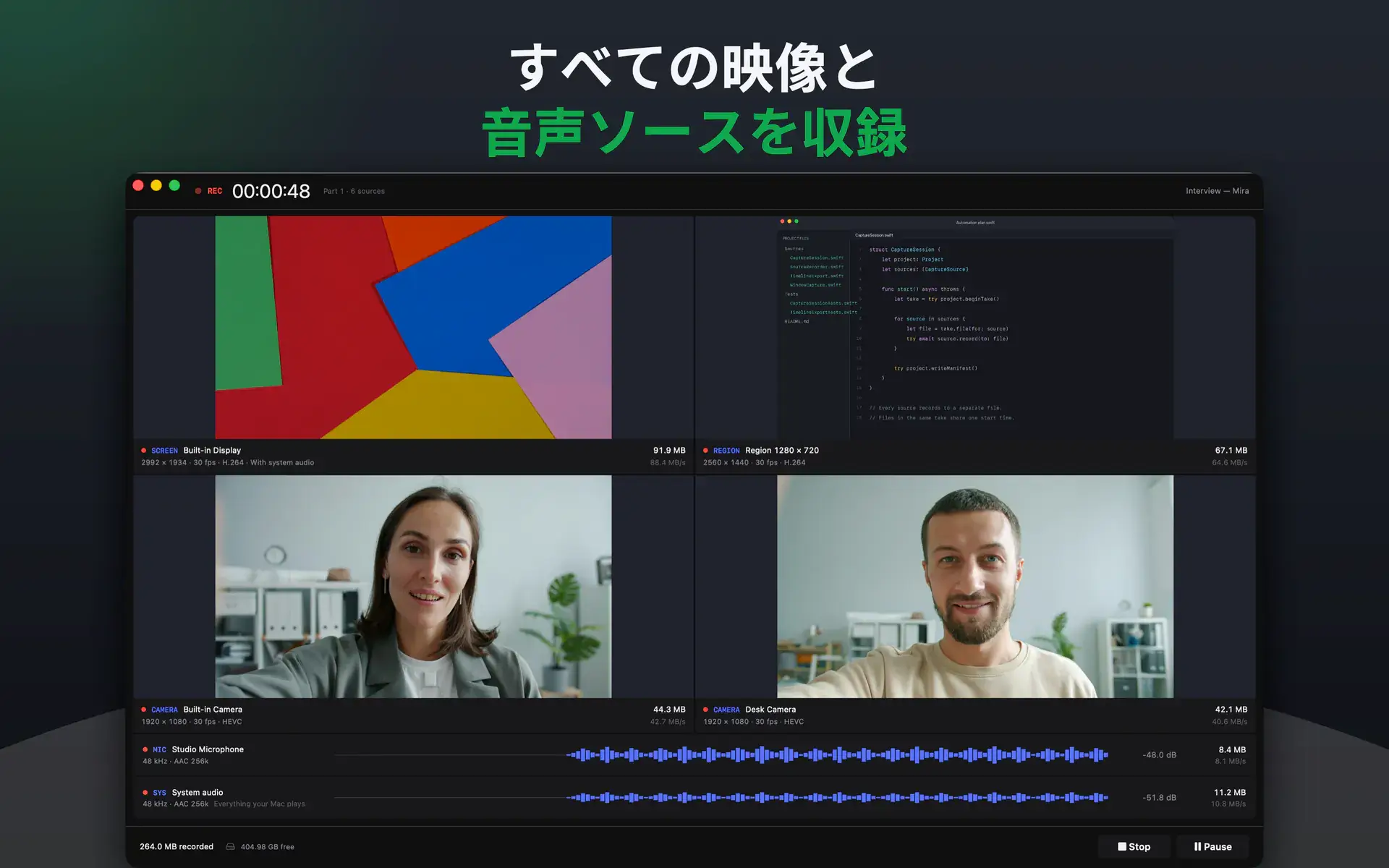Click the '404.98 GB free' disk status
Image resolution: width=1389 pixels, height=868 pixels.
click(268, 847)
